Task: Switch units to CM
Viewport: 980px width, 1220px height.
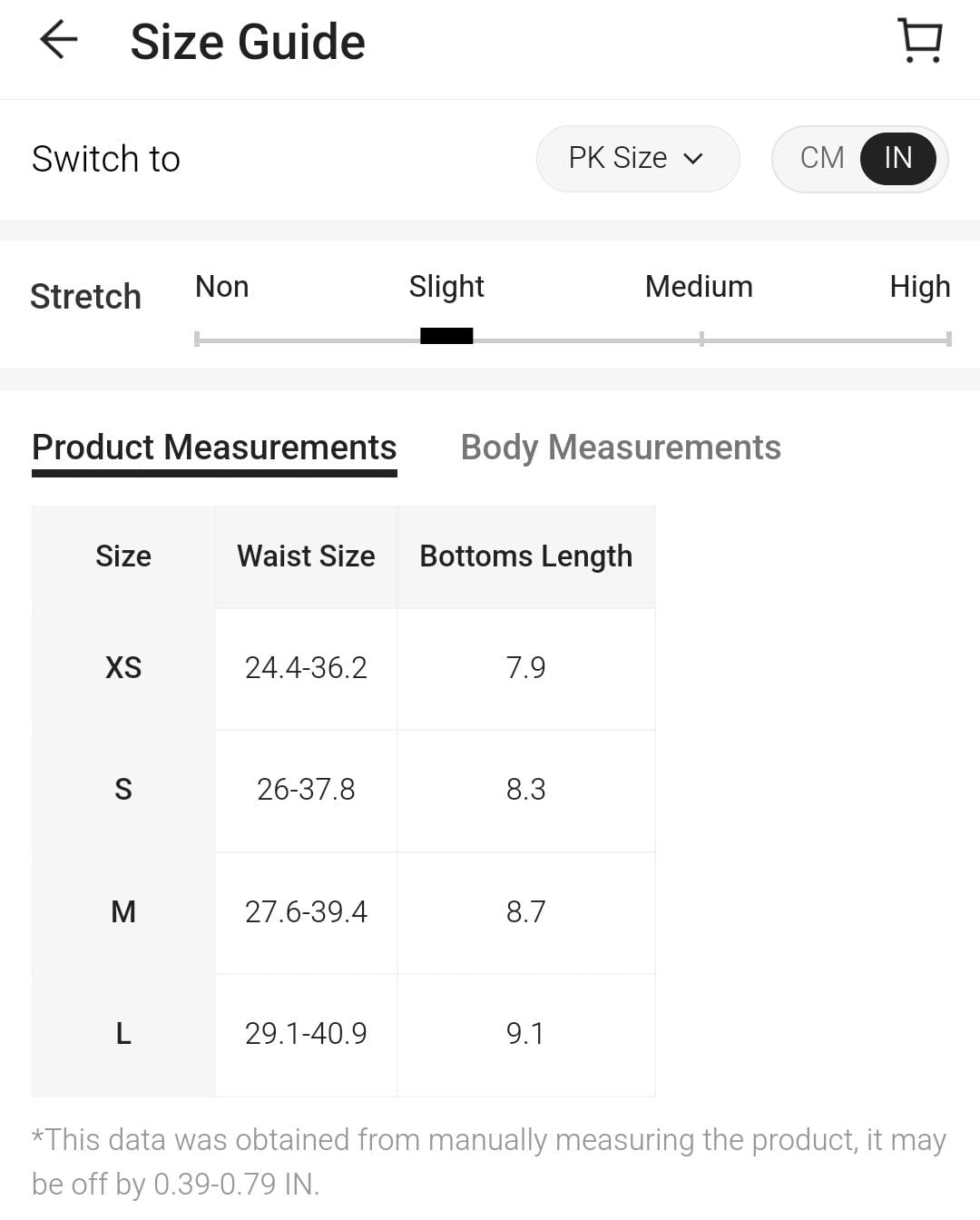Action: [x=822, y=158]
